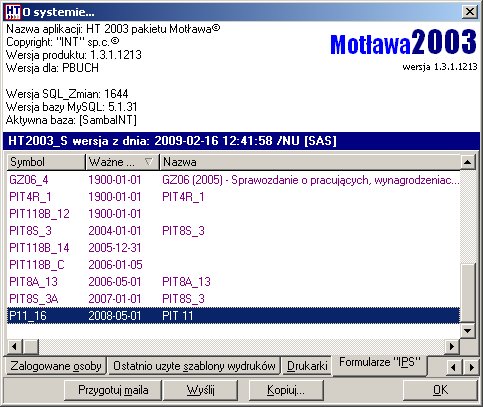
Task: Switch to Ostatnio użyte szablony wydruków tab
Action: coord(194,366)
